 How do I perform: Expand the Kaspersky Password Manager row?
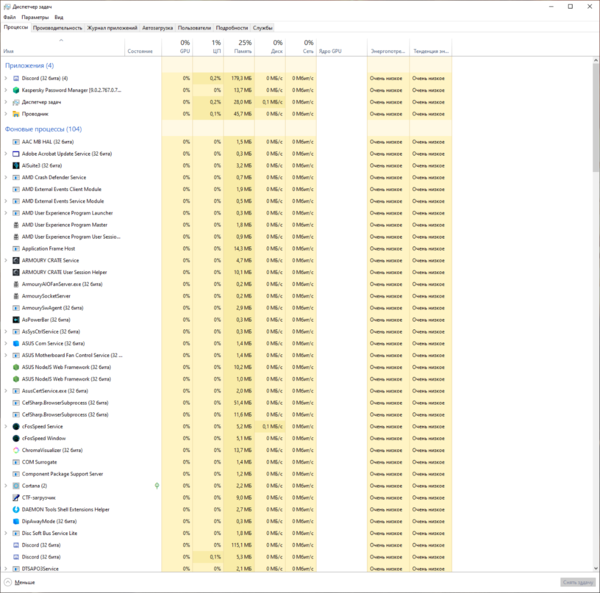coord(6,90)
